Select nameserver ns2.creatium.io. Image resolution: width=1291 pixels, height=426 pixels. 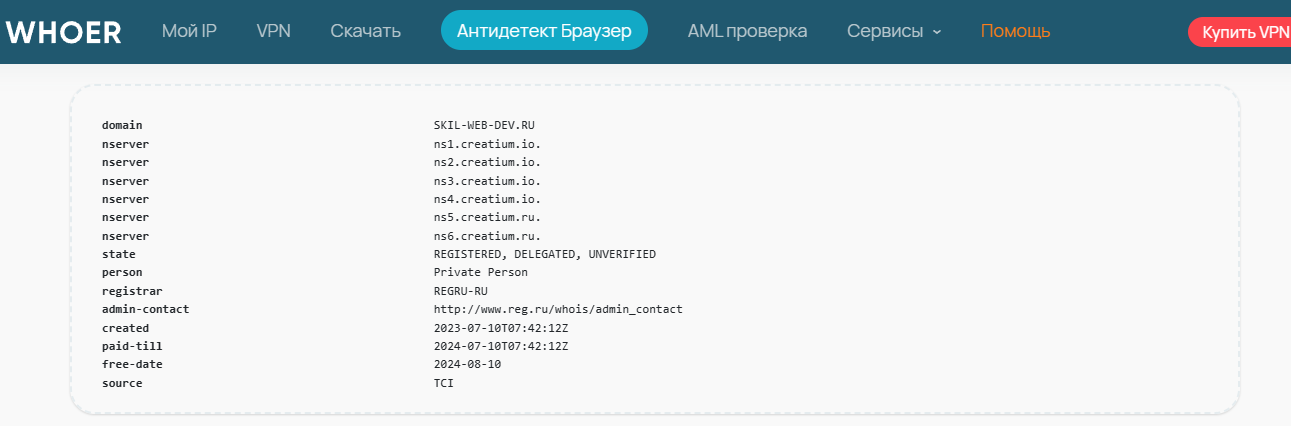point(487,162)
